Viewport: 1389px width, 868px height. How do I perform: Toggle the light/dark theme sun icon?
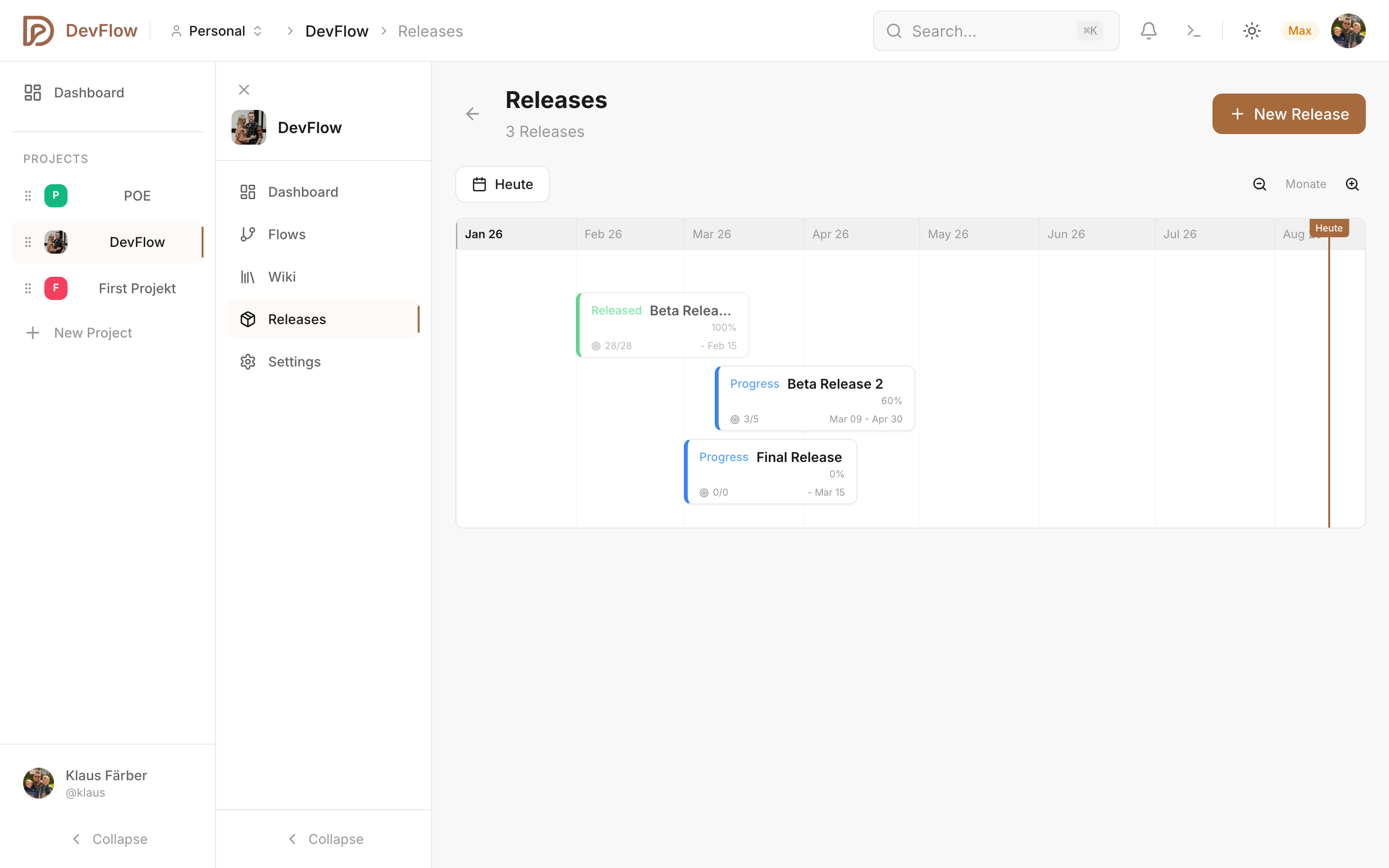click(1251, 30)
